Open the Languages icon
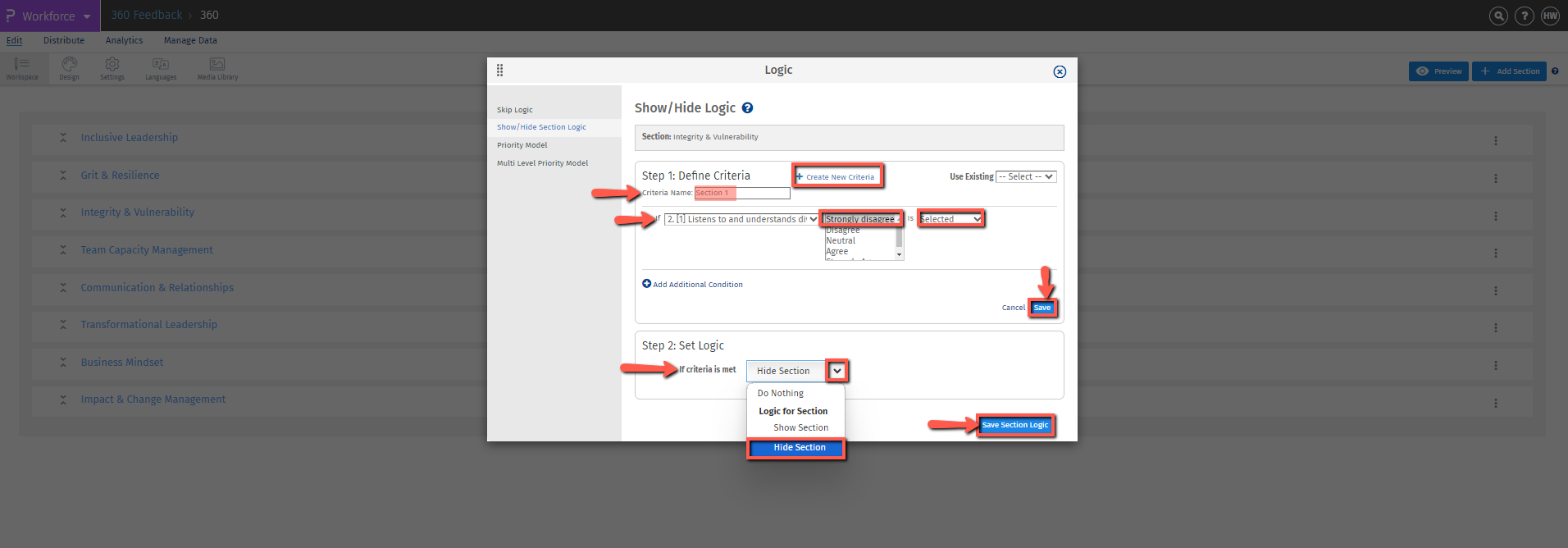 coord(161,68)
